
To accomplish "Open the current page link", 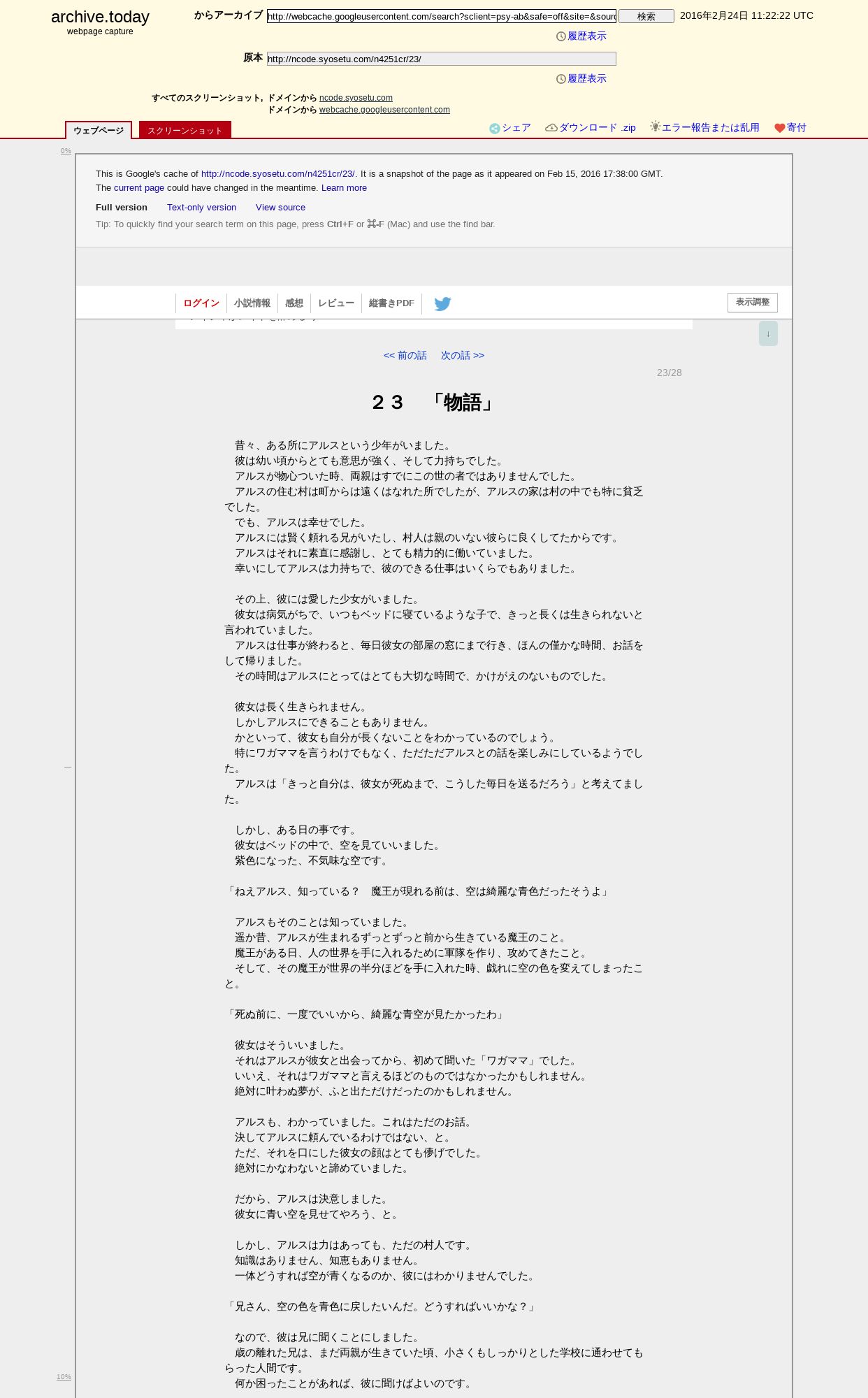I will 139,188.
